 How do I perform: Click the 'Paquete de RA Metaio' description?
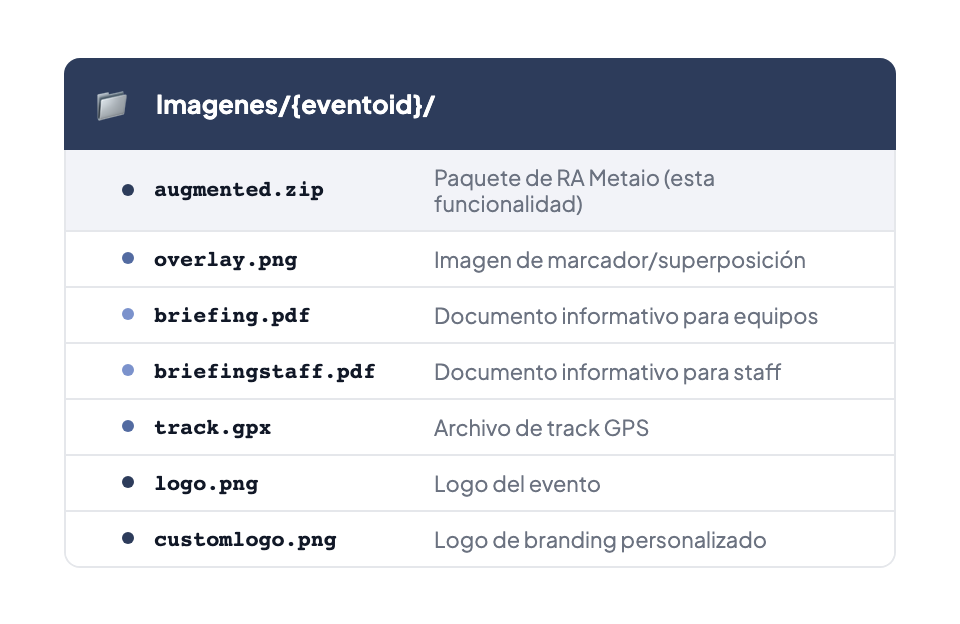tap(574, 178)
